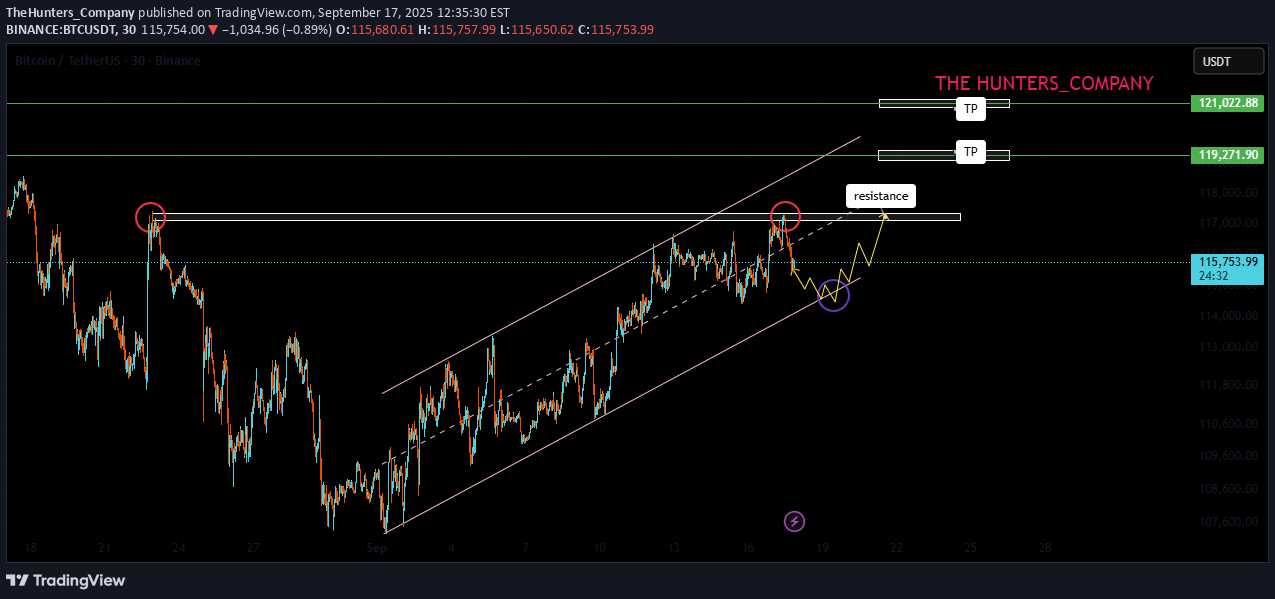The height and width of the screenshot is (599, 1275).
Task: Click the '21' date on the time axis
Action: 104,548
